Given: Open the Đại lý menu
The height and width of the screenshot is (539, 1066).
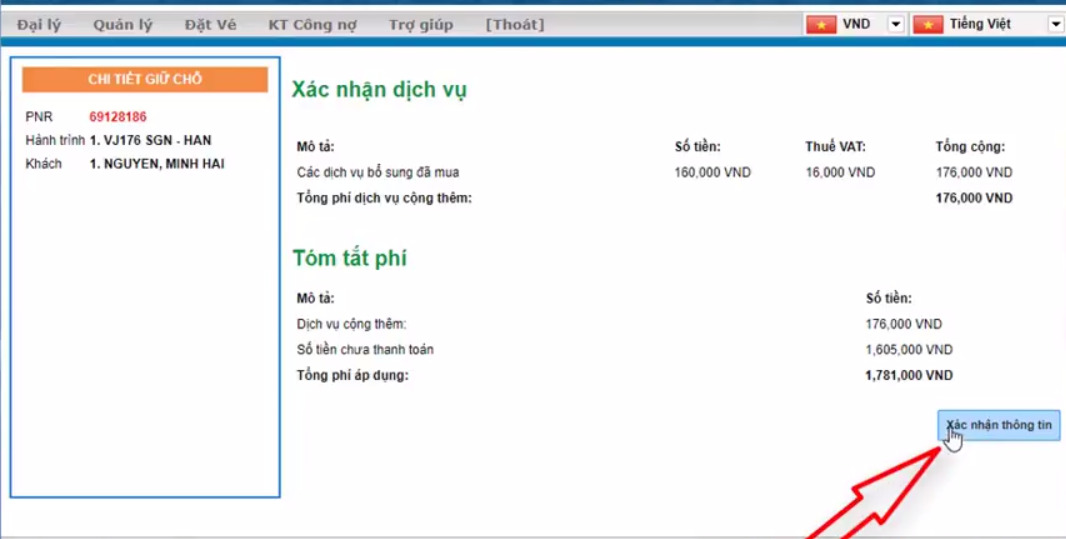Looking at the screenshot, I should coord(39,25).
